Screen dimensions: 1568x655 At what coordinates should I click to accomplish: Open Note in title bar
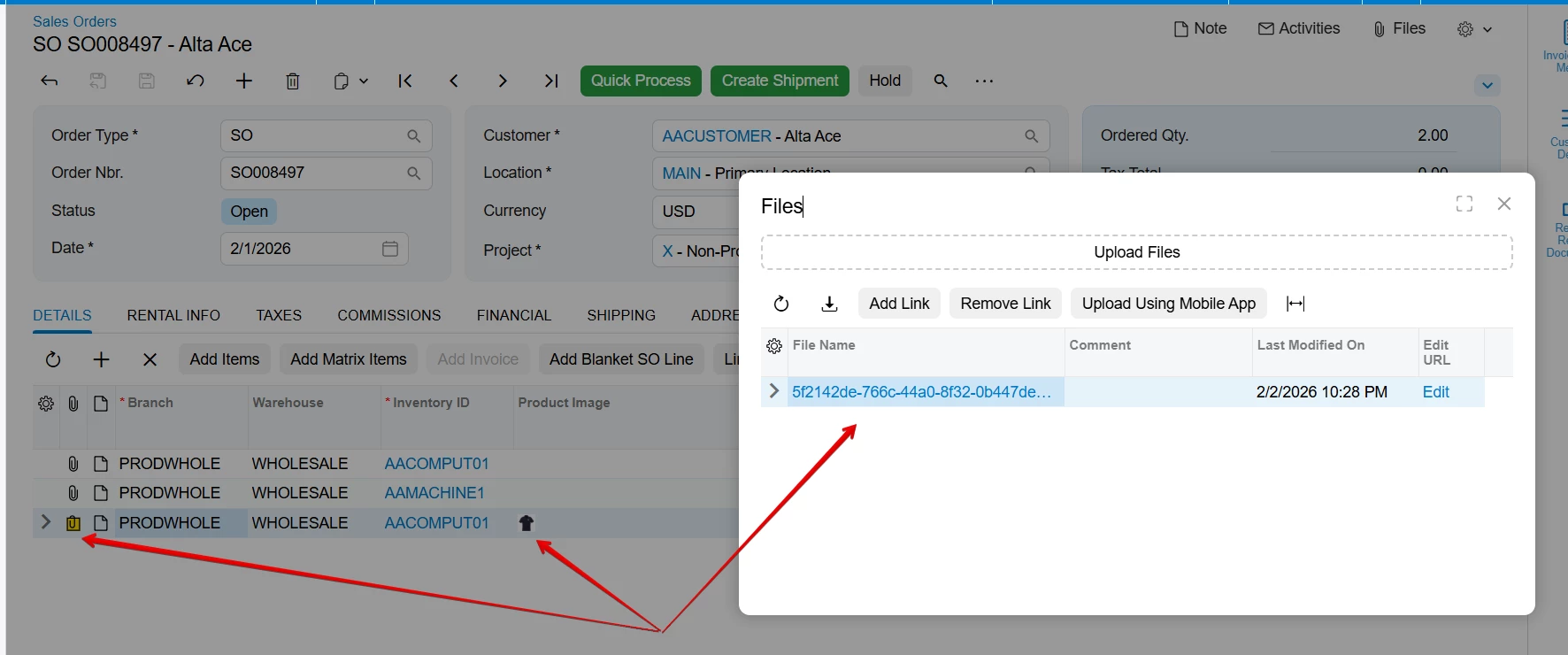click(1200, 28)
